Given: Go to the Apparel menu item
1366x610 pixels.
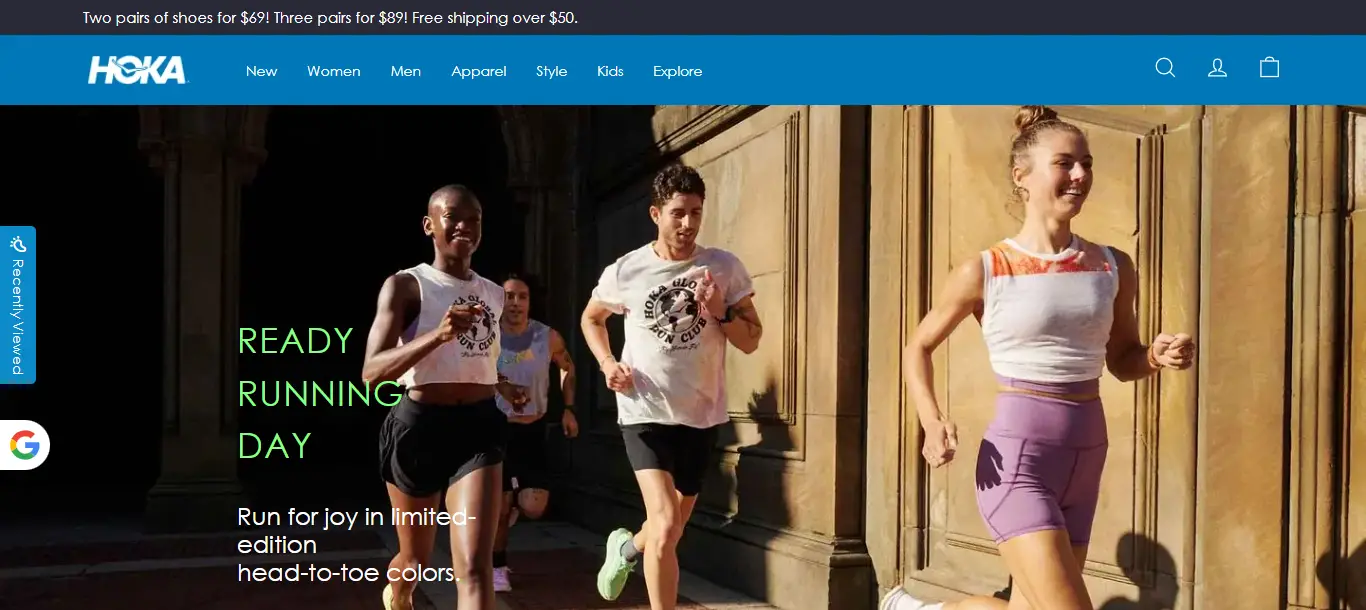Looking at the screenshot, I should 478,71.
